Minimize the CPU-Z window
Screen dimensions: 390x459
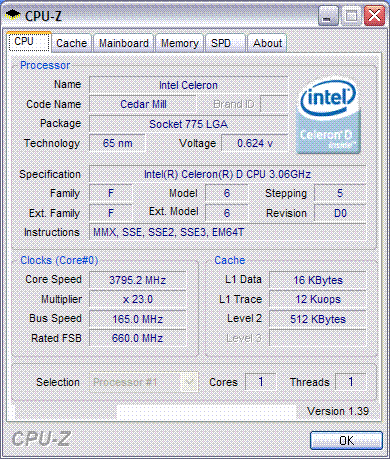[328, 16]
